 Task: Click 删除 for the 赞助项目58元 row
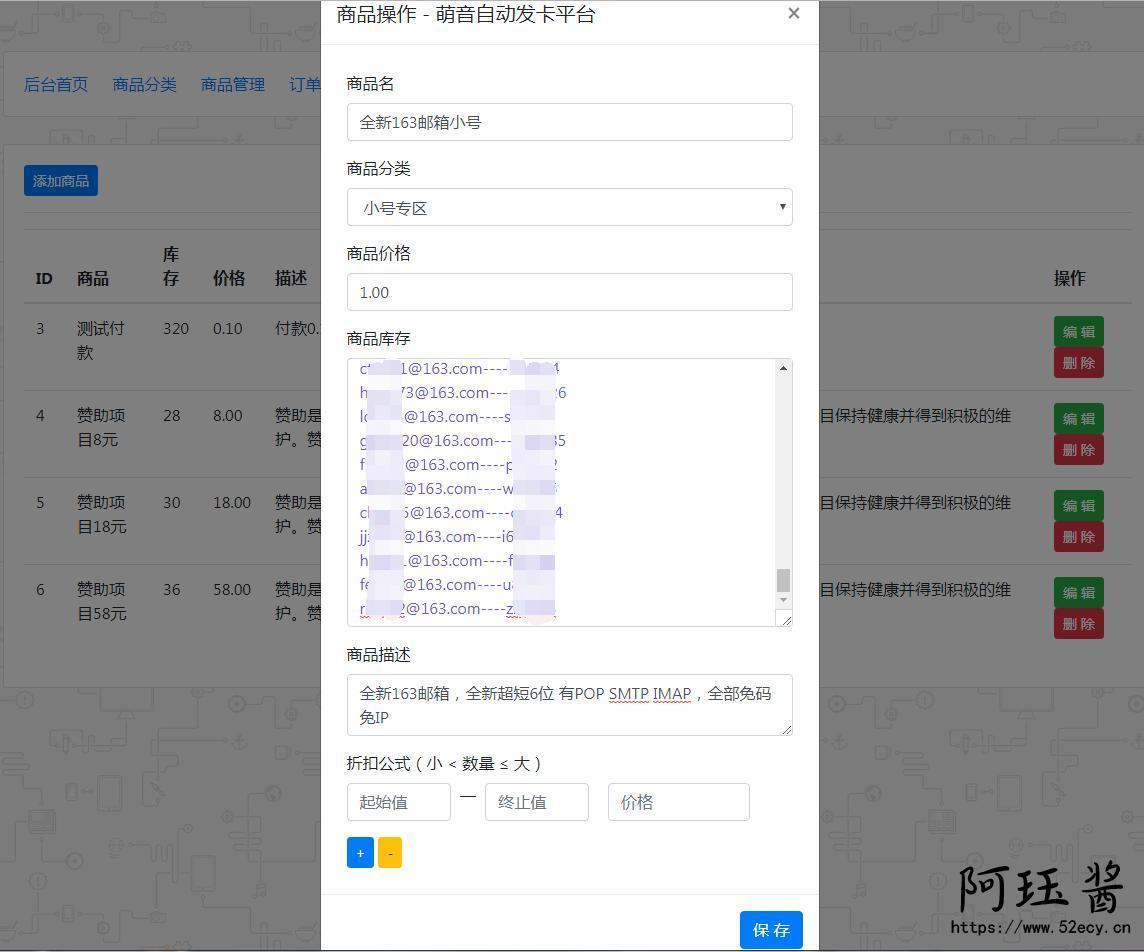1078,624
